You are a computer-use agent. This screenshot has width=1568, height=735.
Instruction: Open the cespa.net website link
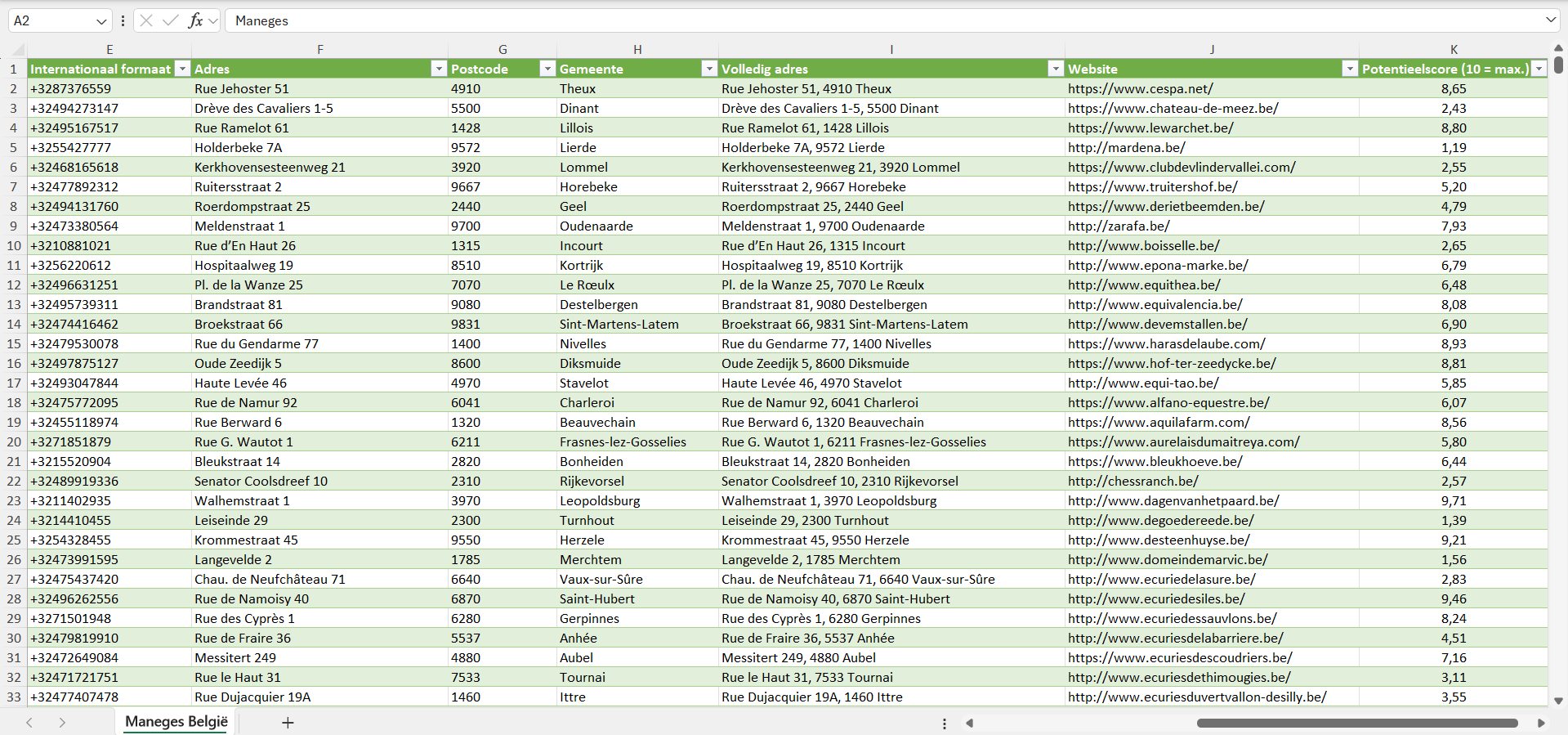(x=1140, y=88)
